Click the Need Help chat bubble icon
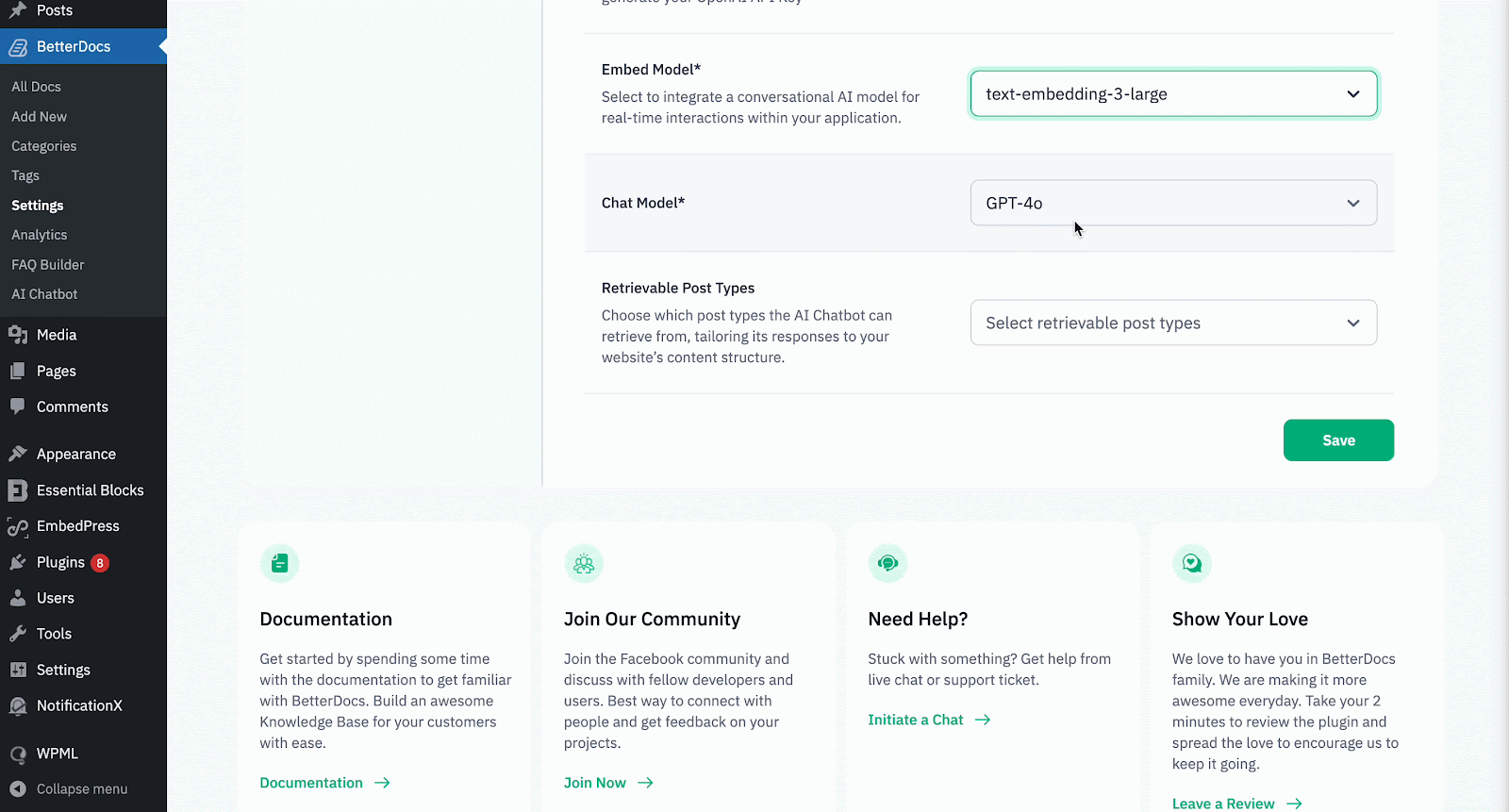The image size is (1509, 812). pos(887,564)
